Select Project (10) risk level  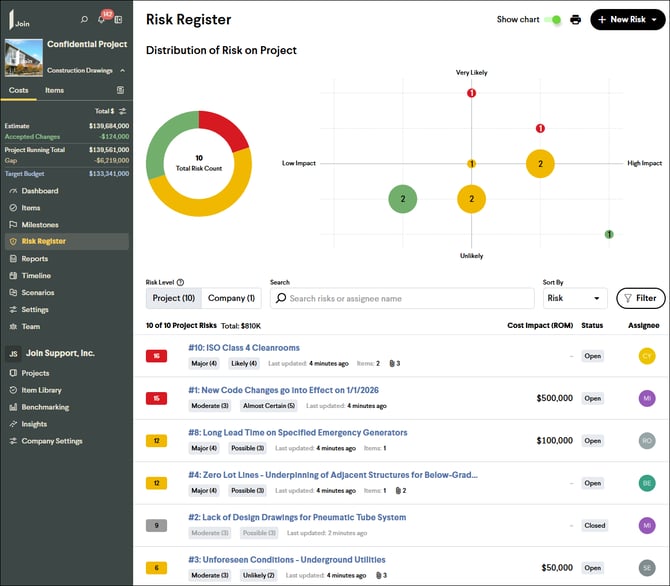pyautogui.click(x=174, y=298)
